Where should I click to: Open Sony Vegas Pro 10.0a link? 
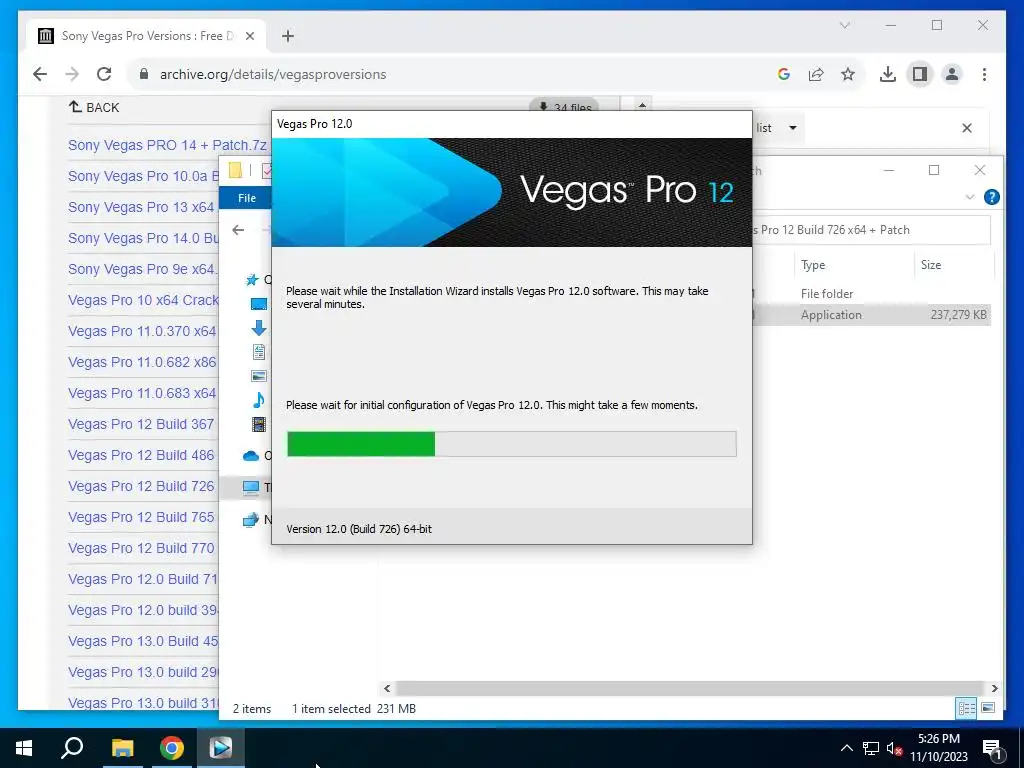coord(143,176)
